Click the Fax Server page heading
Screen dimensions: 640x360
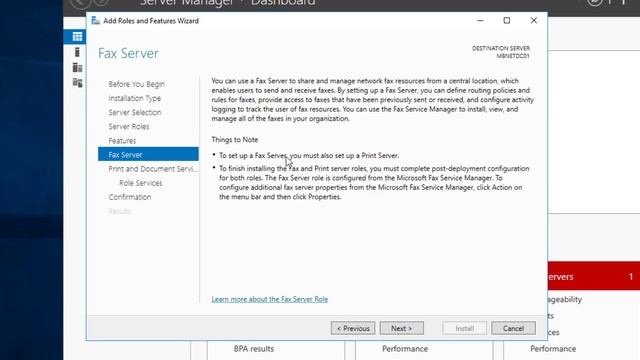[x=128, y=53]
